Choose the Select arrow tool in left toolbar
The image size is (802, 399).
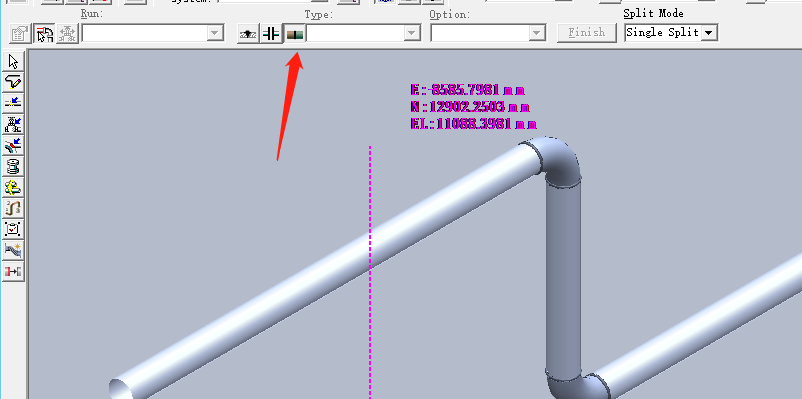[13, 62]
